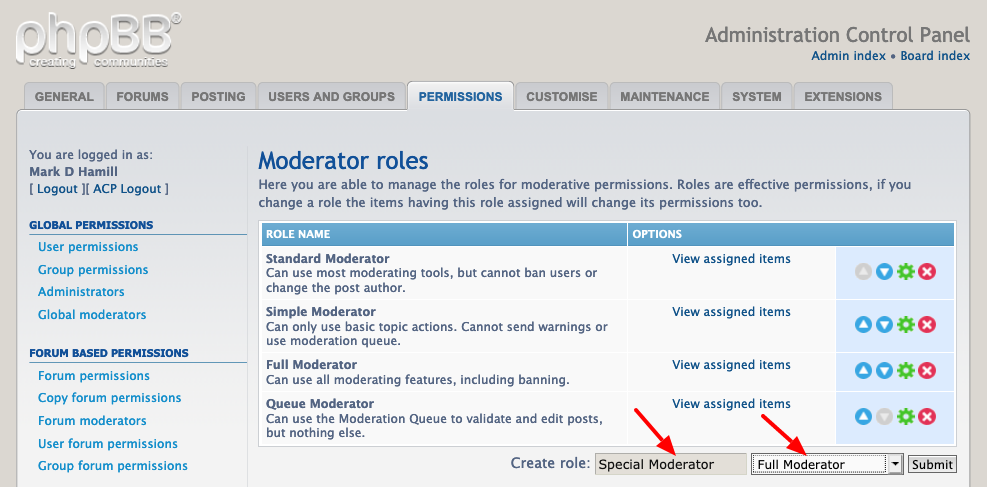Move Simple Moderator role up
987x487 pixels.
coord(863,325)
